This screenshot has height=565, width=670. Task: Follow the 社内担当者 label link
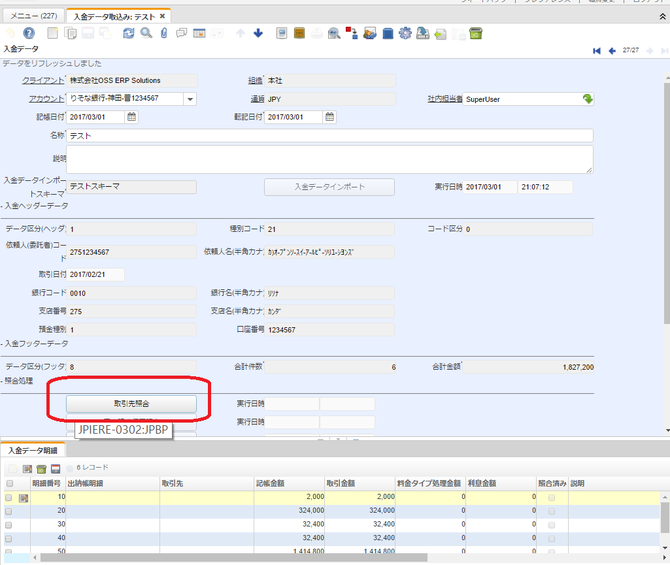coord(445,99)
